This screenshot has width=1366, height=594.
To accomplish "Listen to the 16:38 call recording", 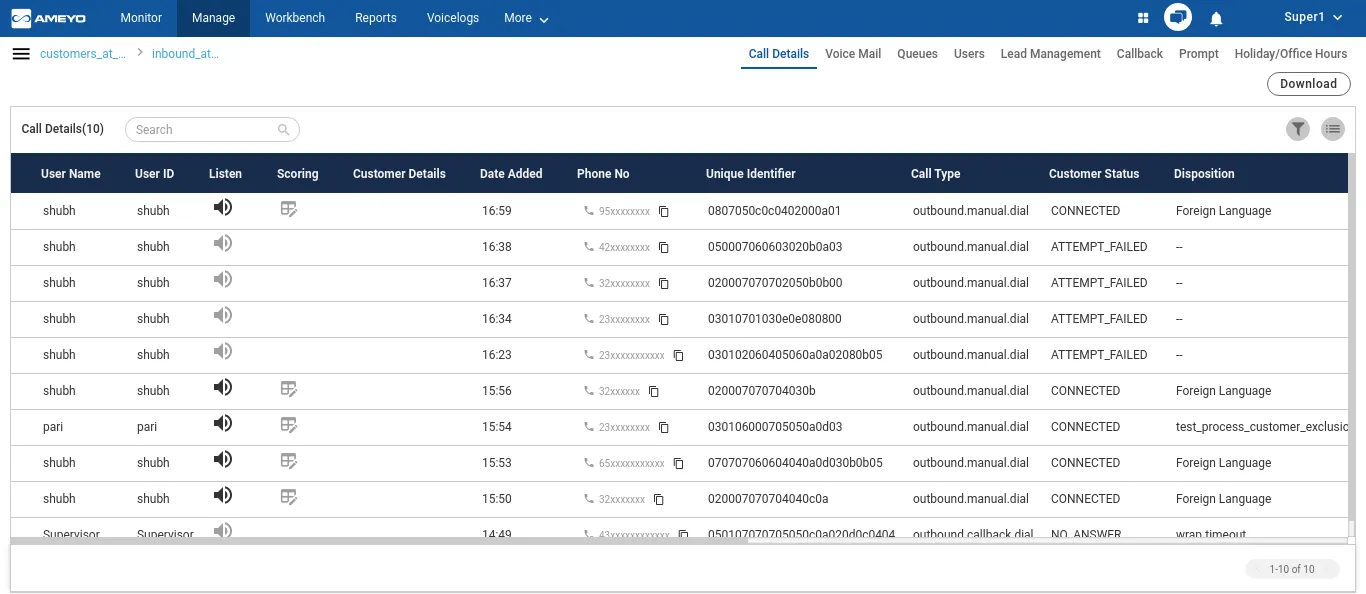I will pyautogui.click(x=223, y=243).
